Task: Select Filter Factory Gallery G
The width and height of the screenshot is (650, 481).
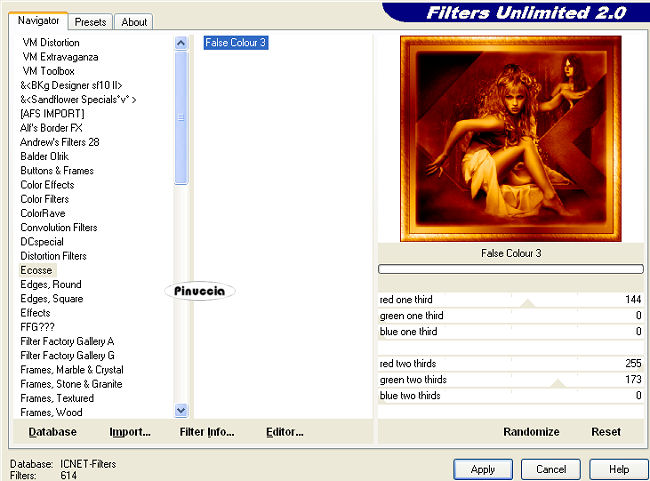Action: [x=67, y=355]
